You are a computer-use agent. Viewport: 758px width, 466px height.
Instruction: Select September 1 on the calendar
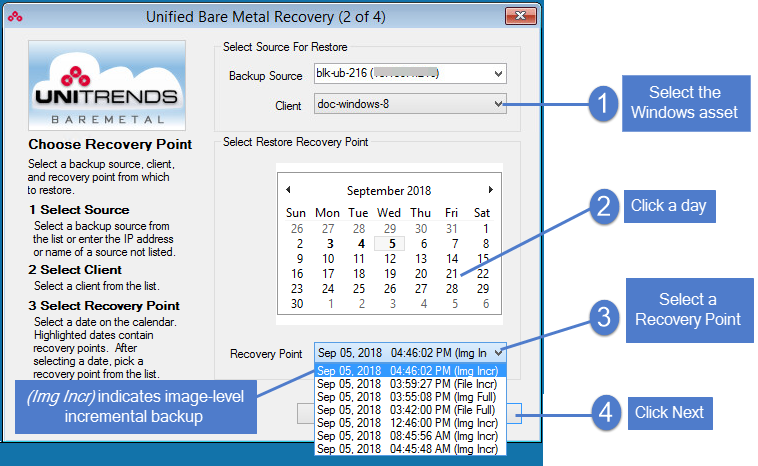click(x=485, y=229)
